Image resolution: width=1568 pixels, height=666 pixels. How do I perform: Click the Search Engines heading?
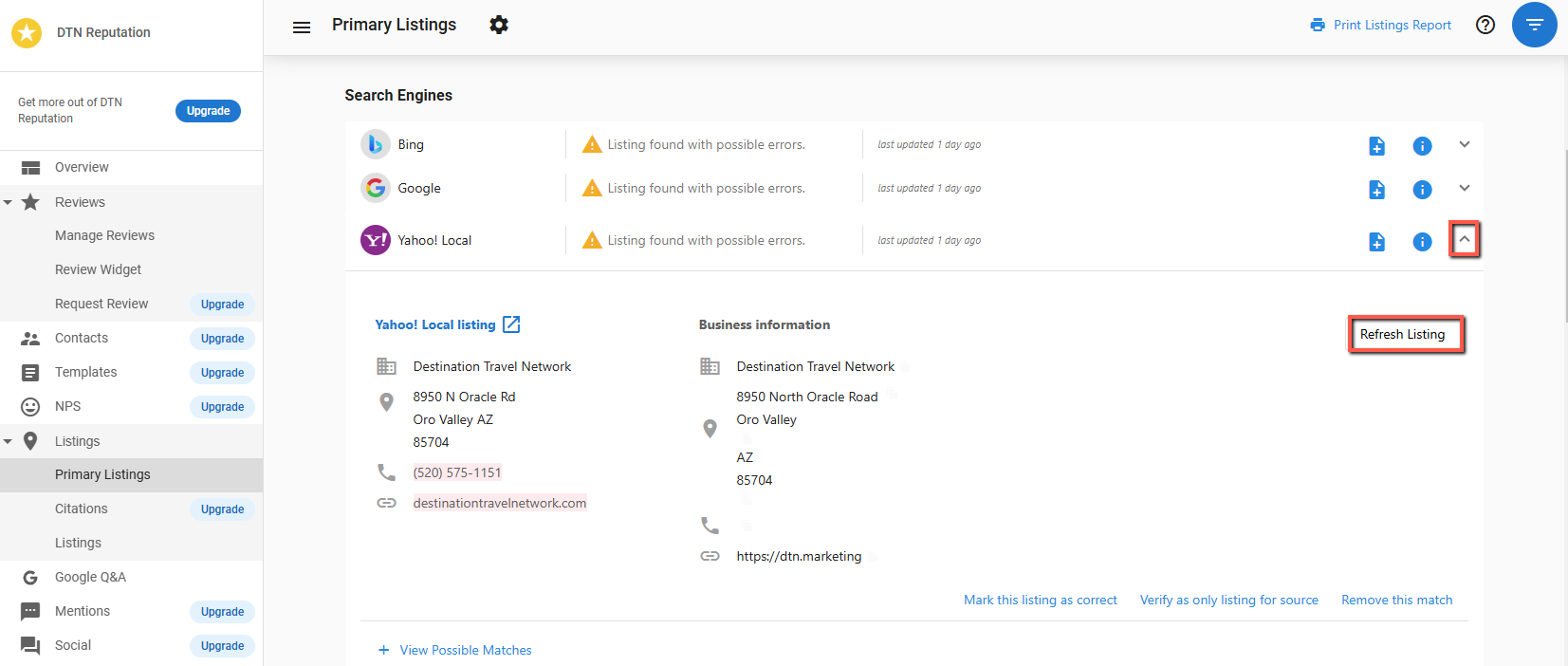(x=398, y=95)
